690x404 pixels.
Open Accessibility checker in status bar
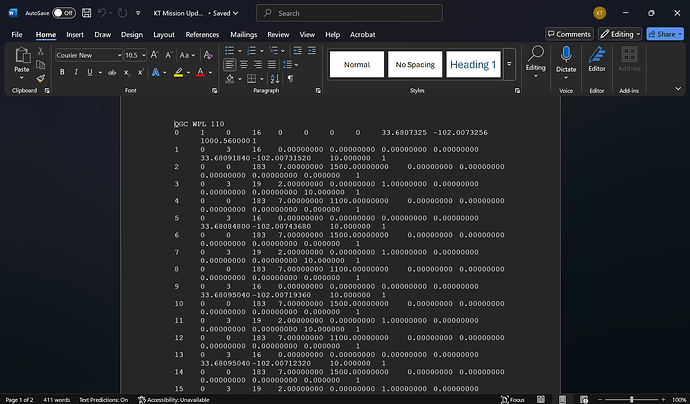174,400
